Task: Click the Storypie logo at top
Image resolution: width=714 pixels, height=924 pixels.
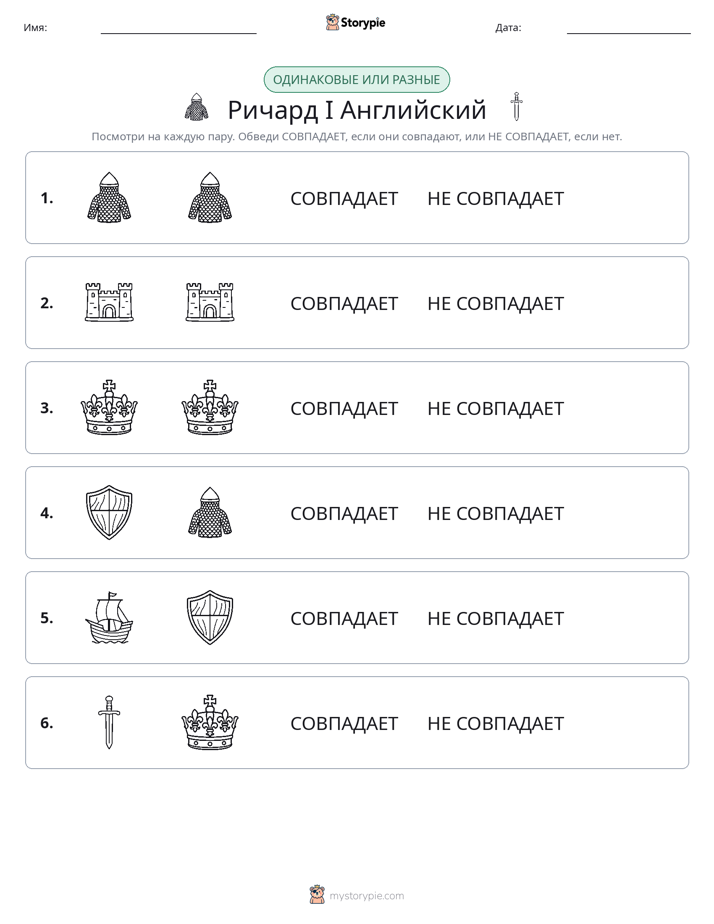Action: [x=356, y=22]
